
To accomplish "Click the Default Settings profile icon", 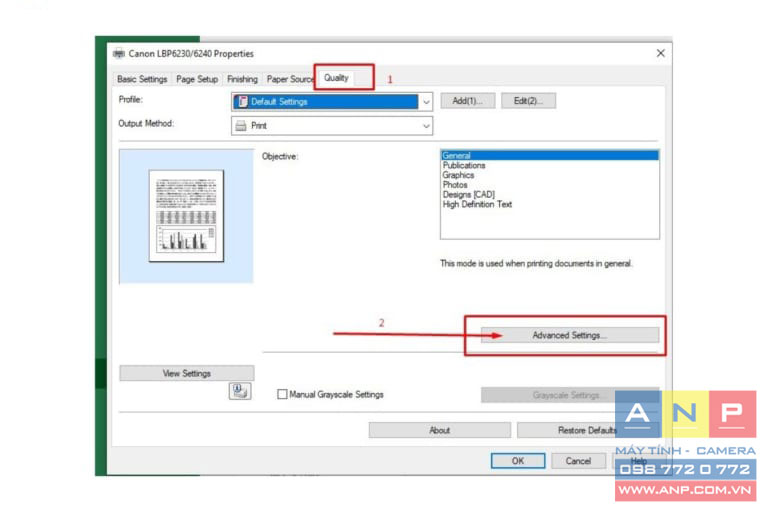I will 241,101.
